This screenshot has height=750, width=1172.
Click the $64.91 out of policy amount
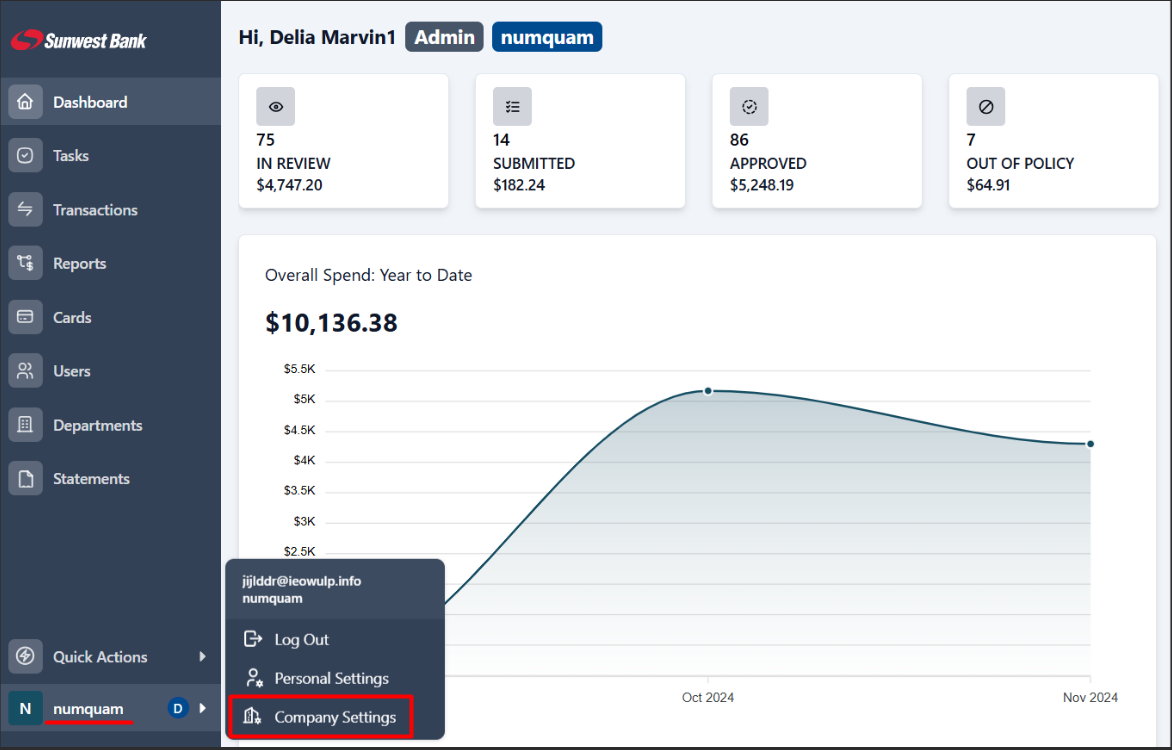988,185
